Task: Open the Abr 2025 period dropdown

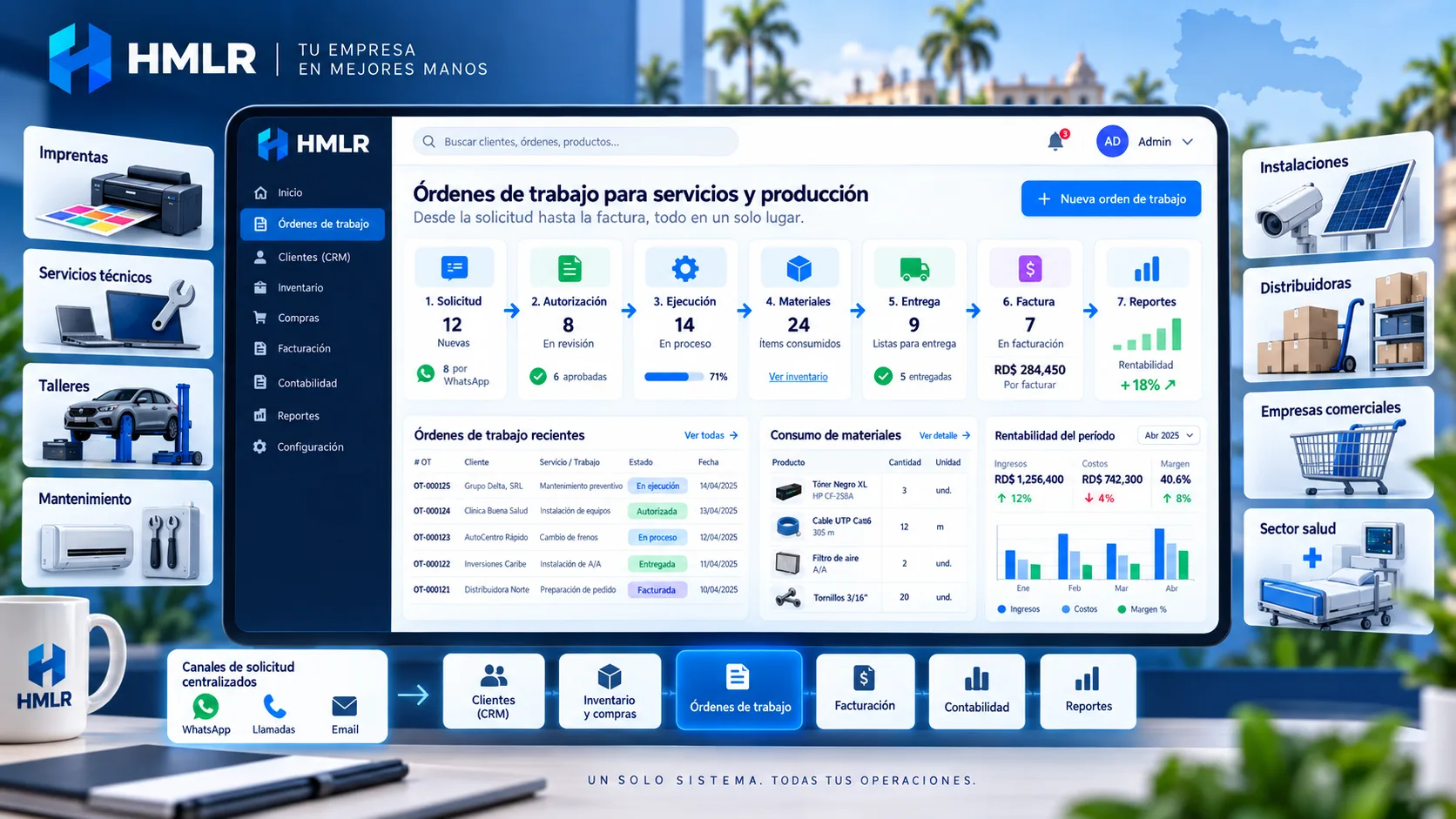Action: coord(1169,435)
